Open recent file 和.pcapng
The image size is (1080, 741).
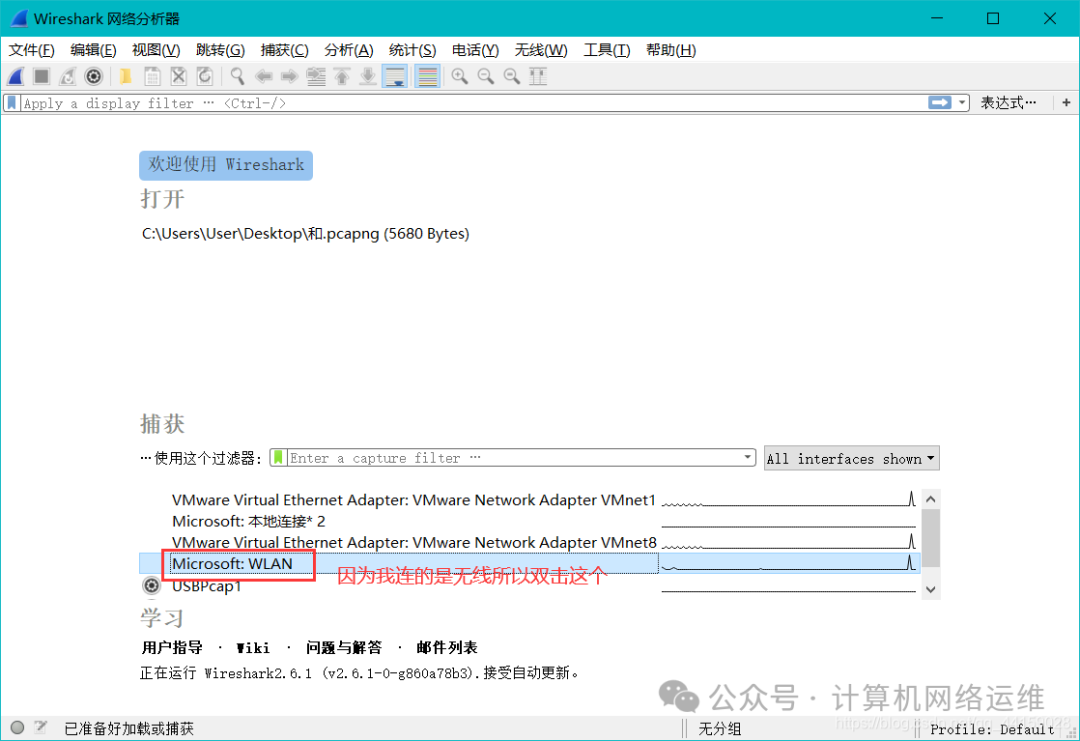[305, 233]
